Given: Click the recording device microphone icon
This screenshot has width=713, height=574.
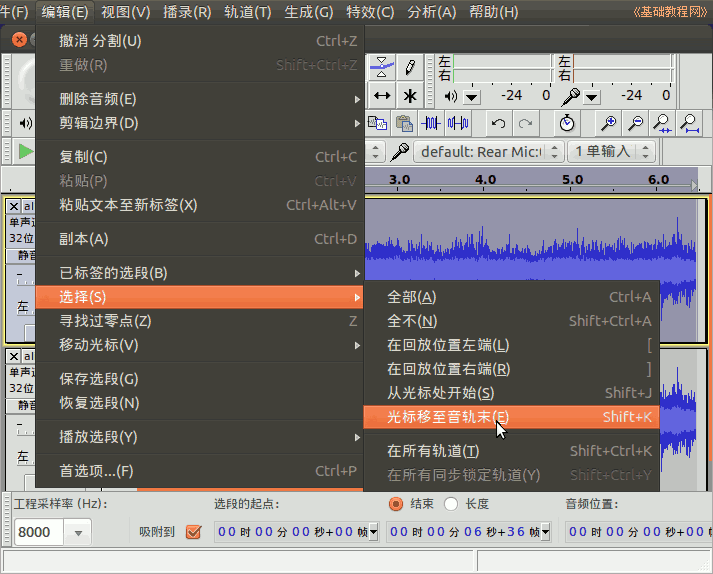Looking at the screenshot, I should [400, 152].
